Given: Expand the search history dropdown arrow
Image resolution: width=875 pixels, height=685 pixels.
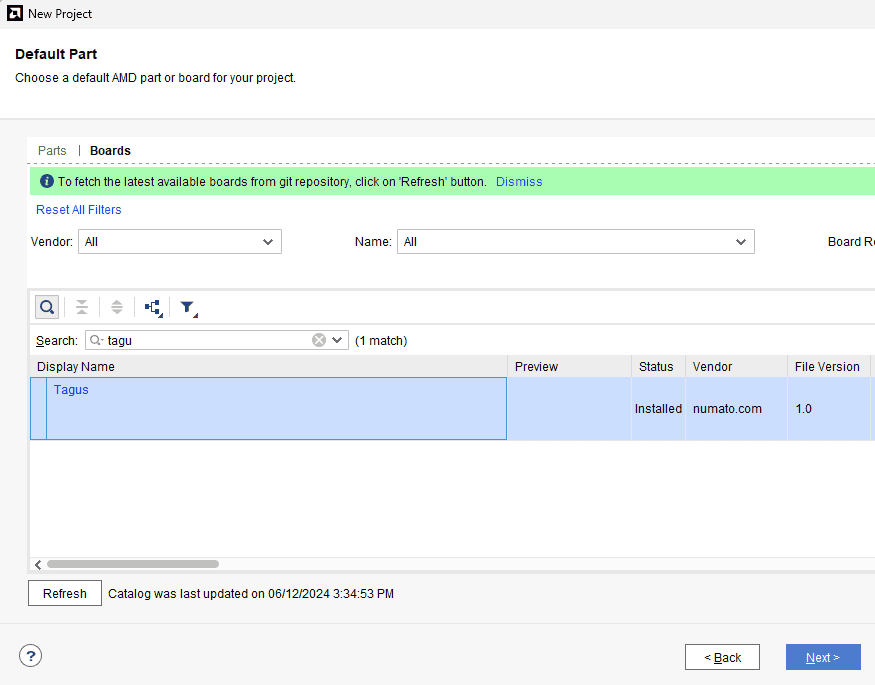Looking at the screenshot, I should point(338,340).
